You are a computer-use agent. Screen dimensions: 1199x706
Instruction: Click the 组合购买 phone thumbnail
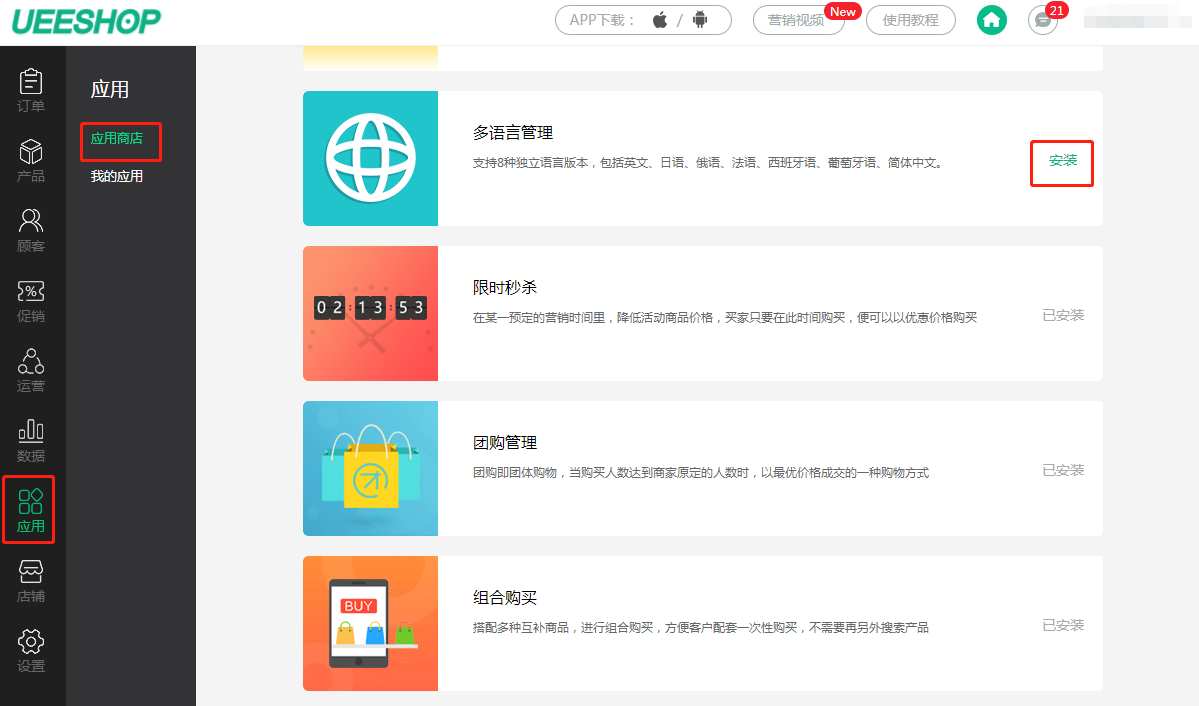point(370,623)
